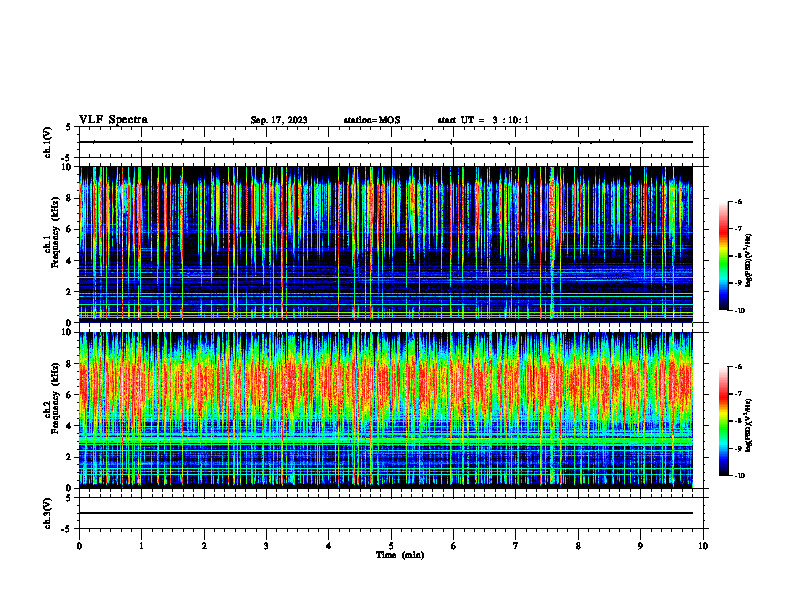Image resolution: width=792 pixels, height=612 pixels.
Task: Click the '9' tick on the time axis
Action: (x=640, y=546)
